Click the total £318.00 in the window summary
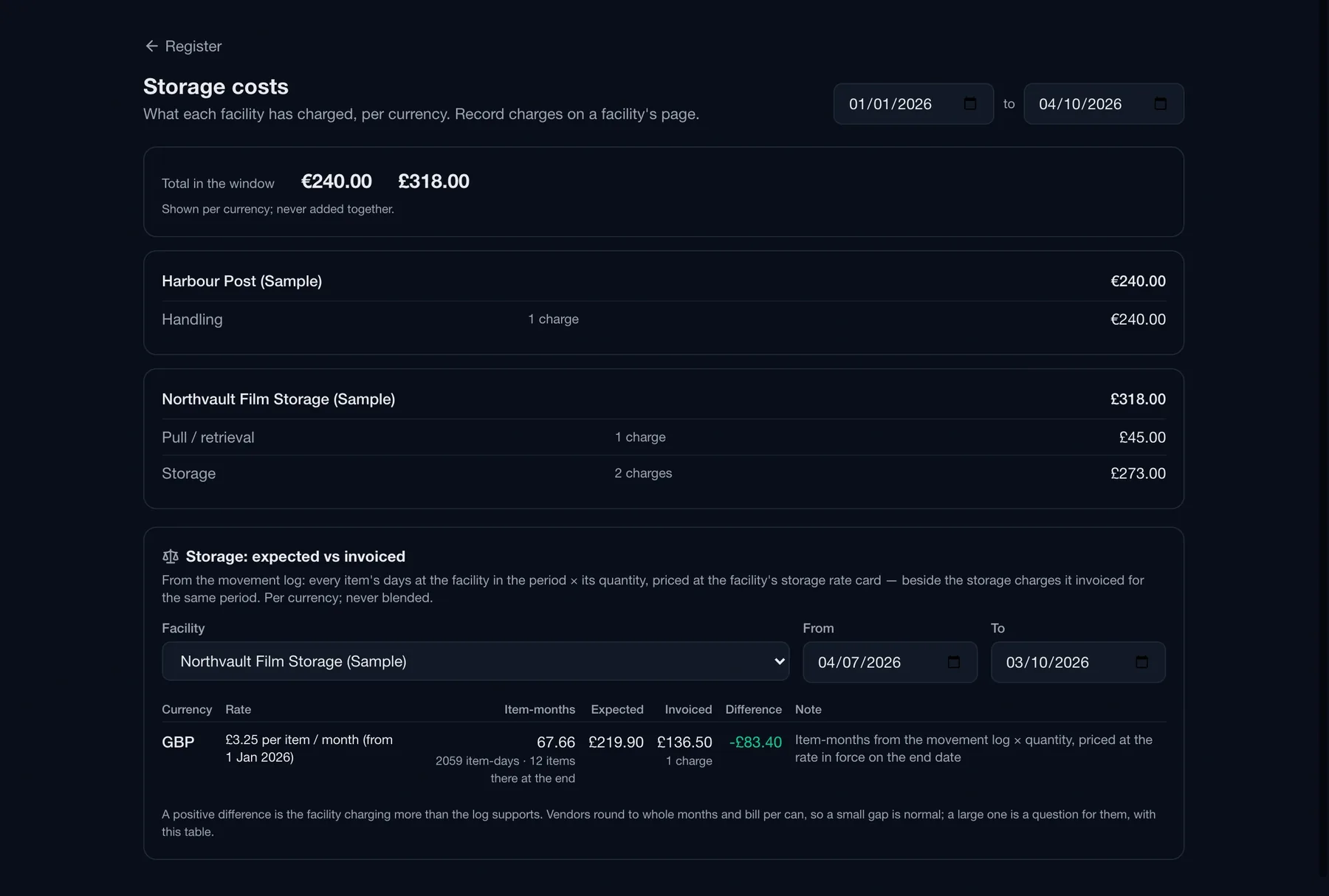 [x=433, y=182]
